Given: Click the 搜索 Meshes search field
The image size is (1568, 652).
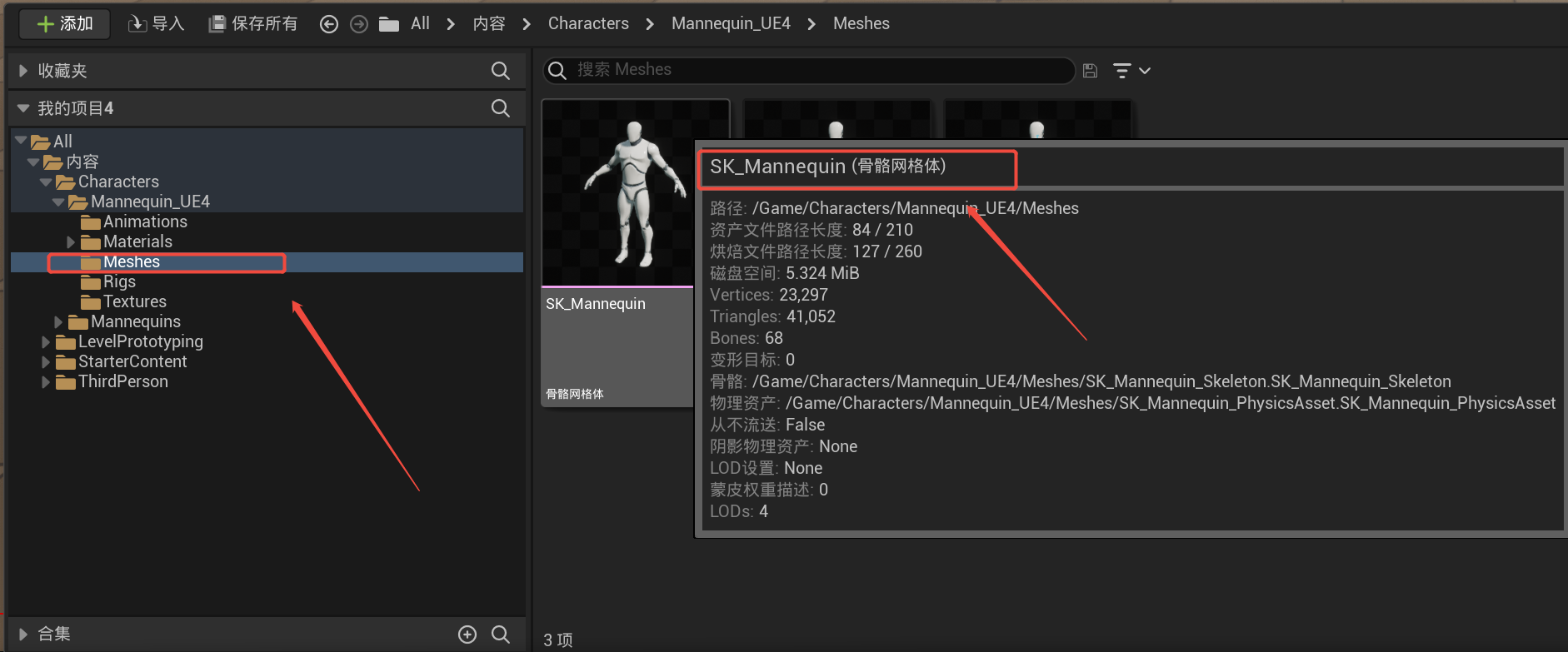Looking at the screenshot, I should click(x=808, y=70).
